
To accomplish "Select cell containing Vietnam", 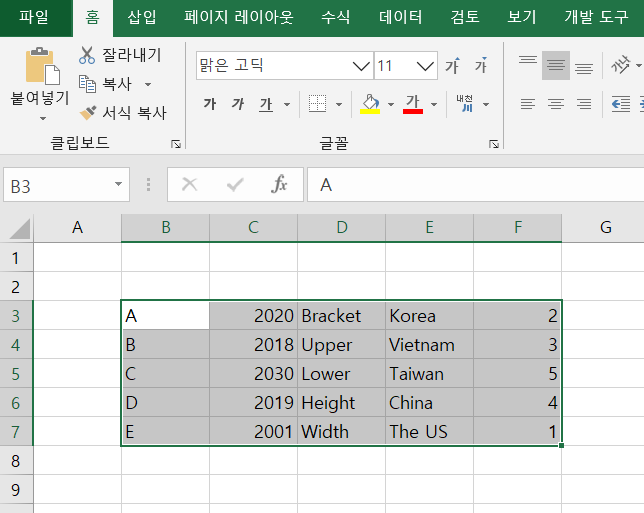I will (x=429, y=345).
